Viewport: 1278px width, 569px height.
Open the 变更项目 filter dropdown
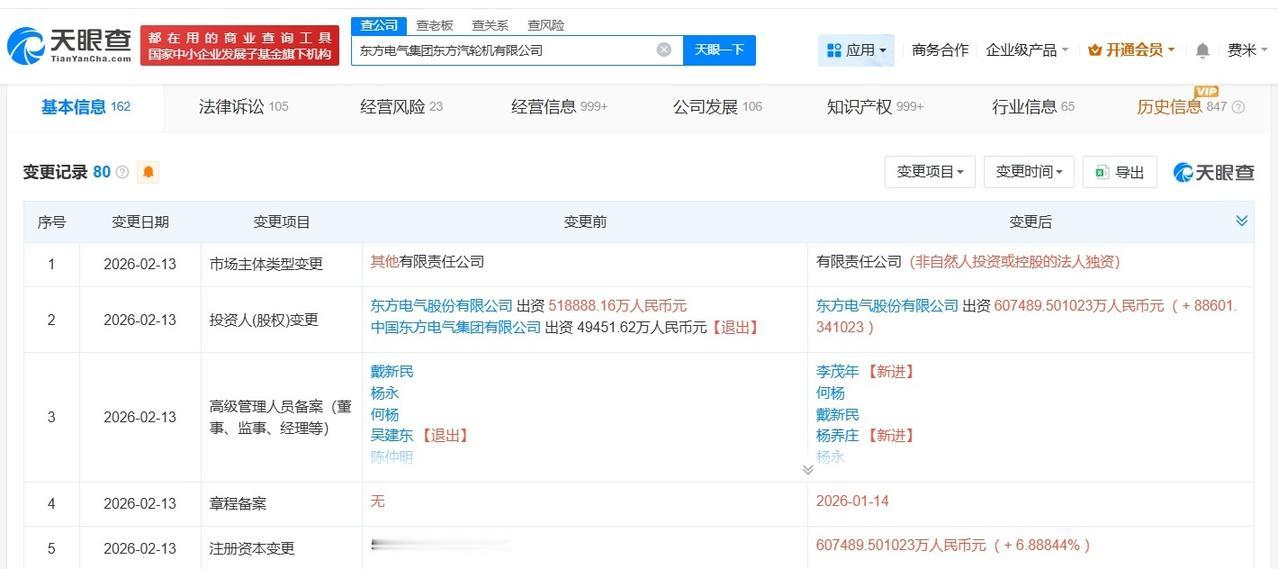point(930,172)
